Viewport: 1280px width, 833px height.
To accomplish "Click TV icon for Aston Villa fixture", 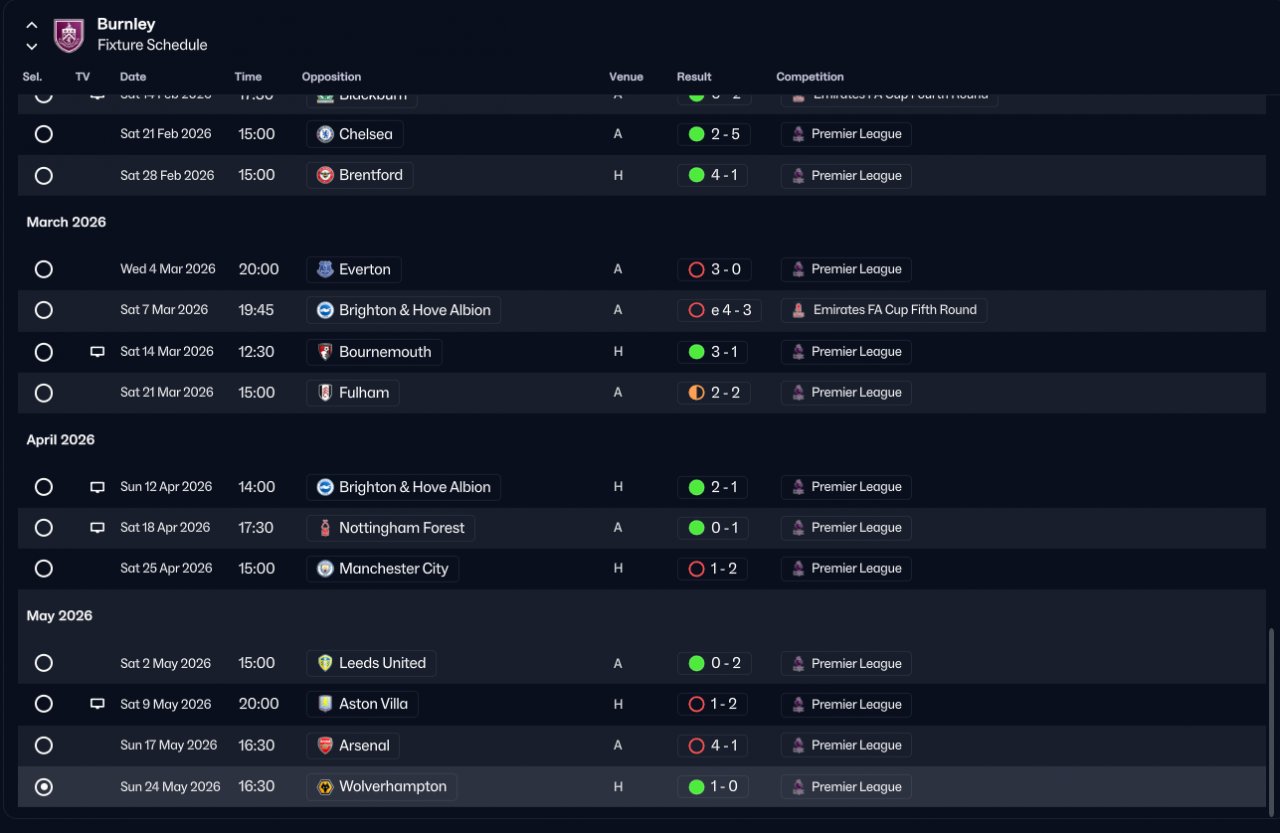I will click(x=98, y=704).
